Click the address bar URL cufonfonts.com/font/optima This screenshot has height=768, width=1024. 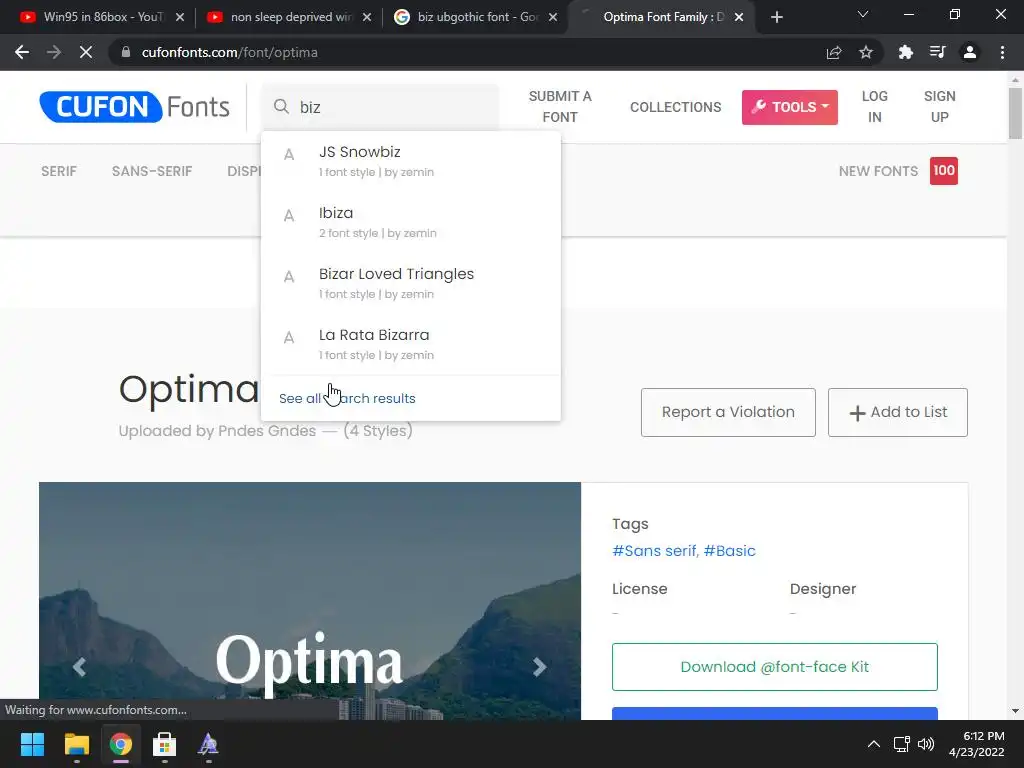click(229, 52)
